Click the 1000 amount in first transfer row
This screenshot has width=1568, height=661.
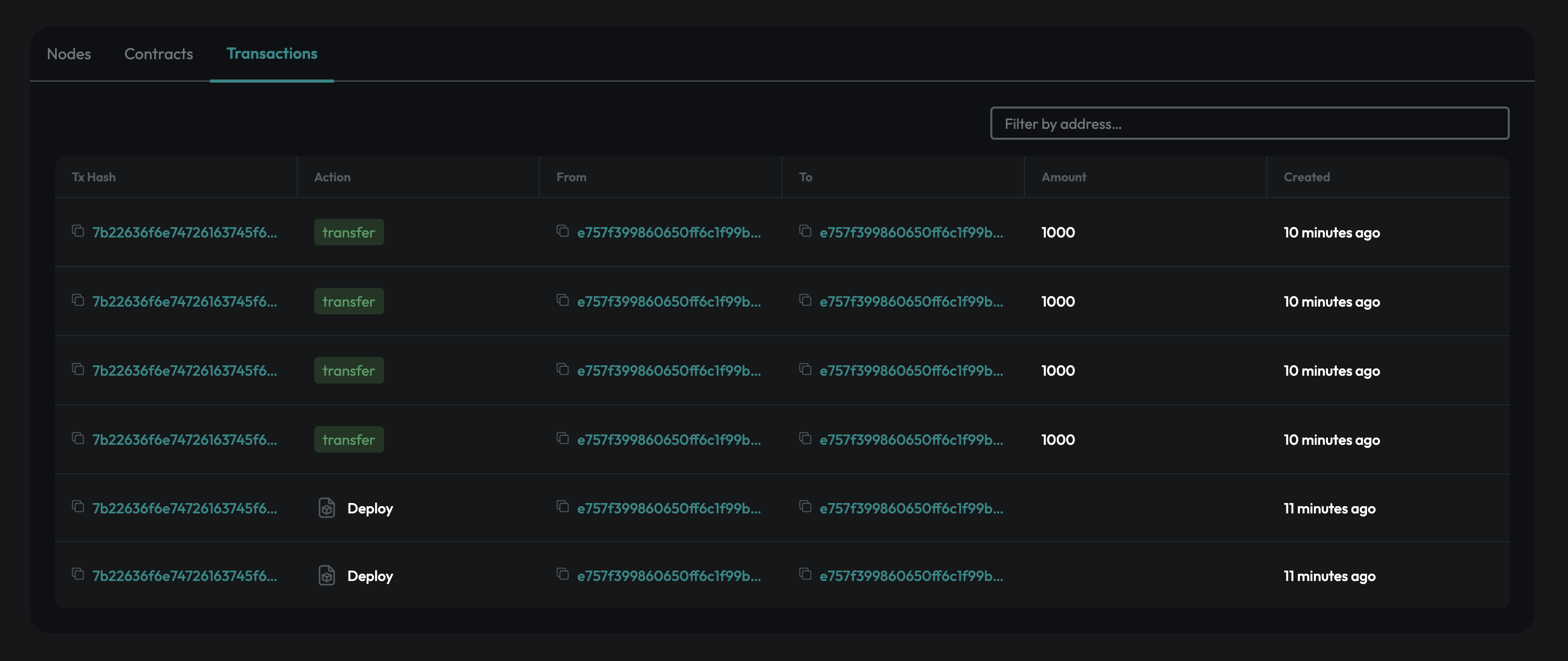(x=1058, y=232)
